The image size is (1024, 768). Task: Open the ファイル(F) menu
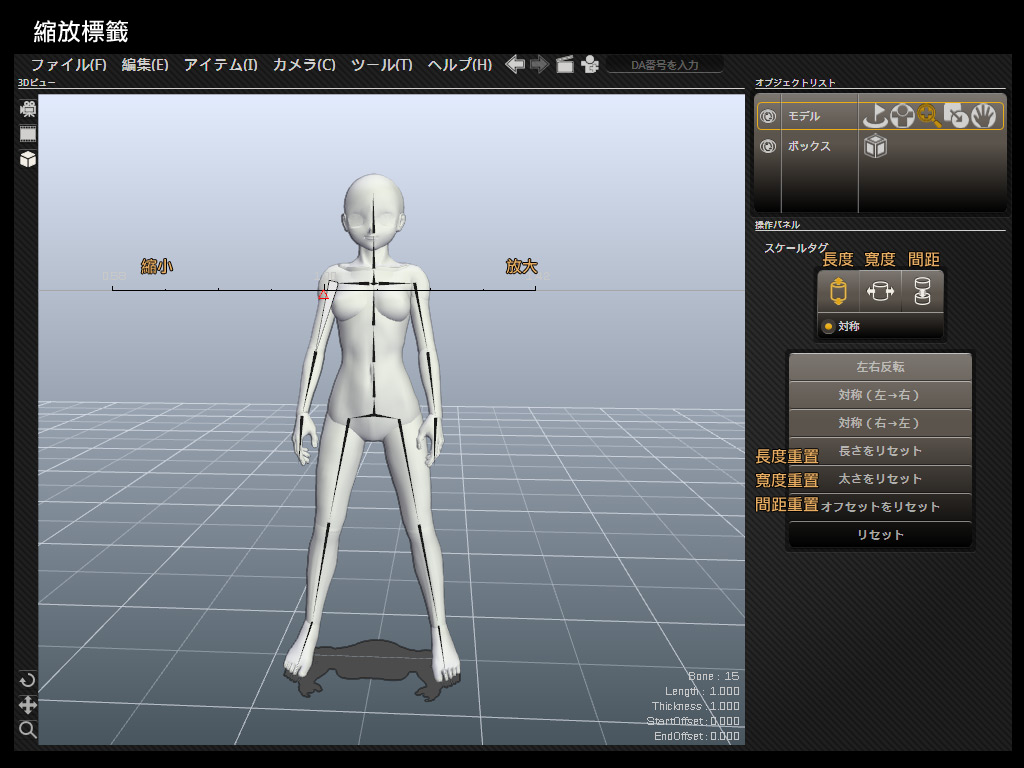pos(68,64)
